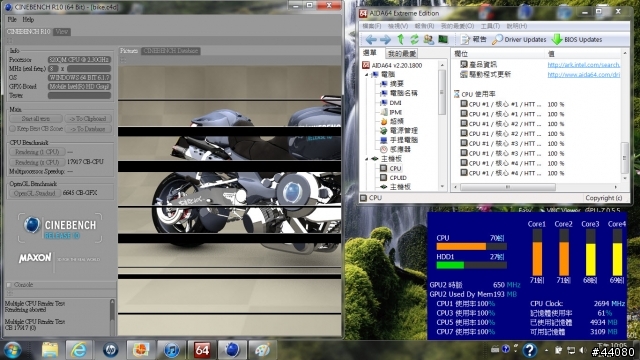640x360 pixels.
Task: Open the iTunes music note taskbar icon
Action: (172, 350)
